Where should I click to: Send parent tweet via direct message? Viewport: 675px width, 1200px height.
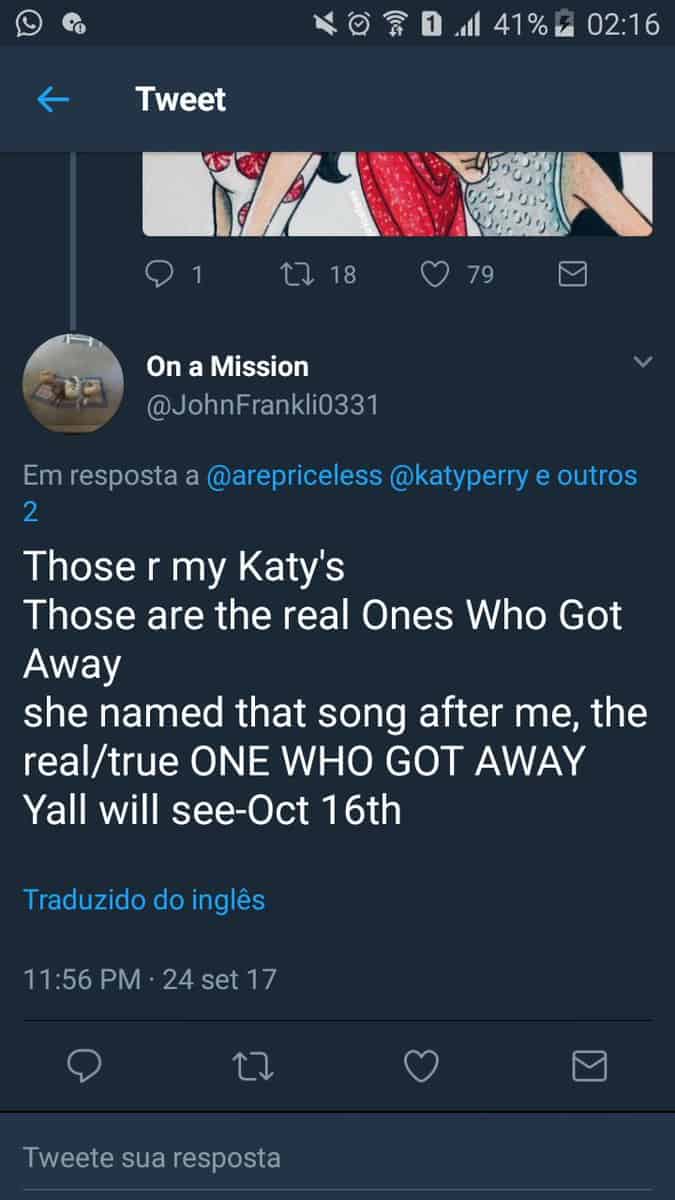click(572, 274)
